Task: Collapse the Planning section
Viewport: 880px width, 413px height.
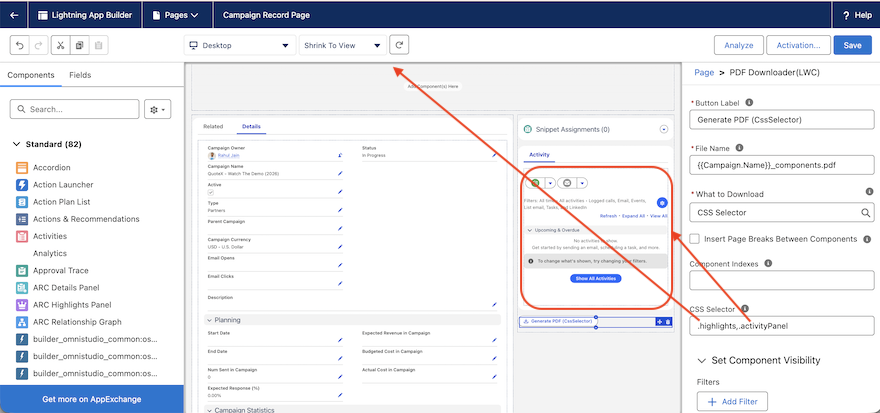Action: pos(209,320)
